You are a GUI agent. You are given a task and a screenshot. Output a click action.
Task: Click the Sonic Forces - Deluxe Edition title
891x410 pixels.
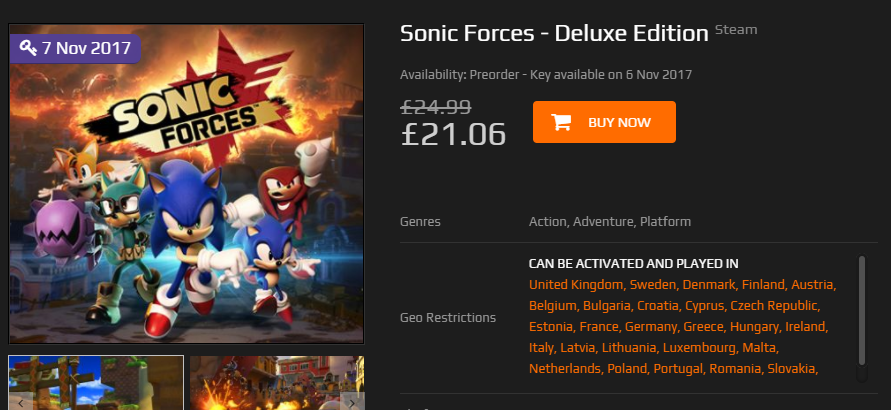pos(554,33)
